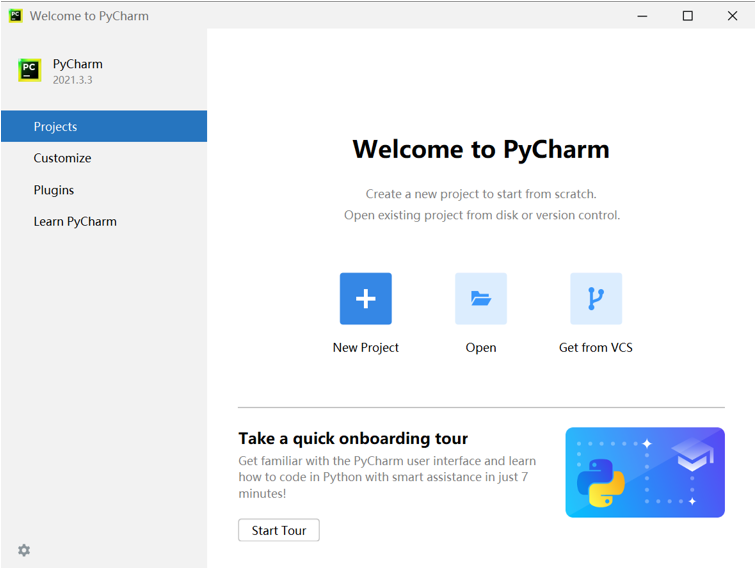Click the "New Project" text label
Screen dimensions: 756x568
tap(365, 348)
